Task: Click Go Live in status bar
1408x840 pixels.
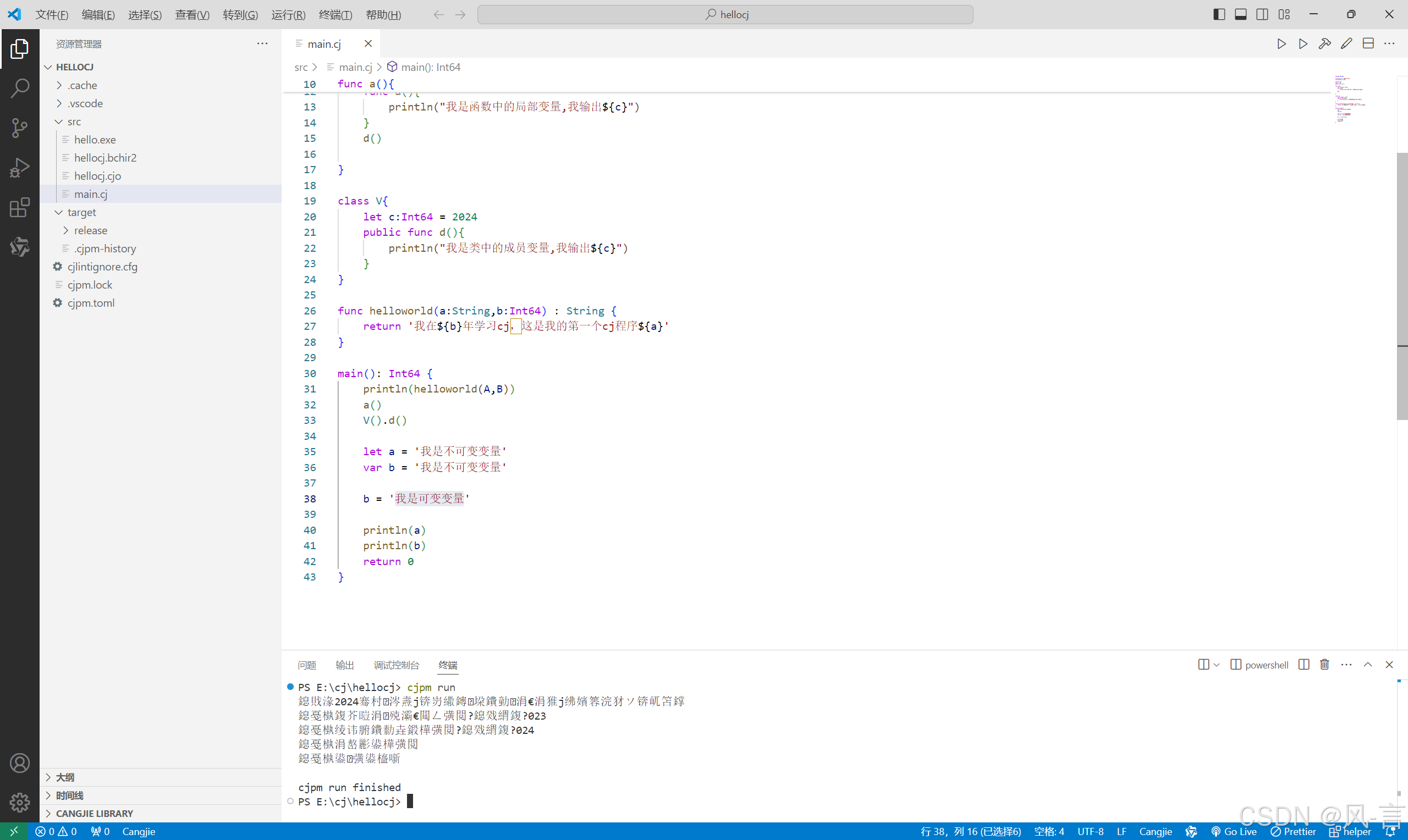Action: point(1234,832)
